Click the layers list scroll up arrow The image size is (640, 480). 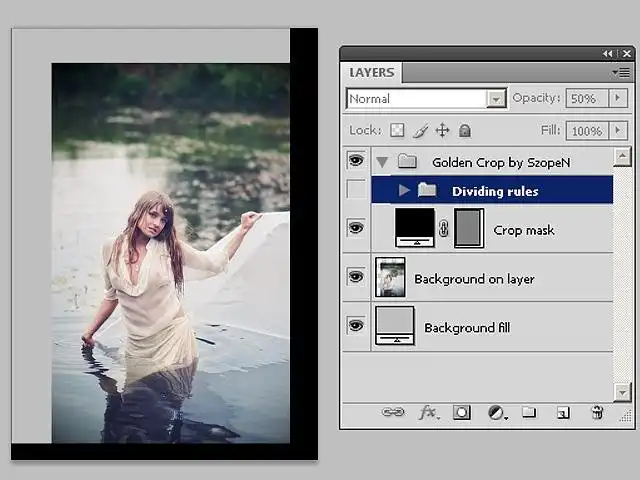[x=622, y=156]
